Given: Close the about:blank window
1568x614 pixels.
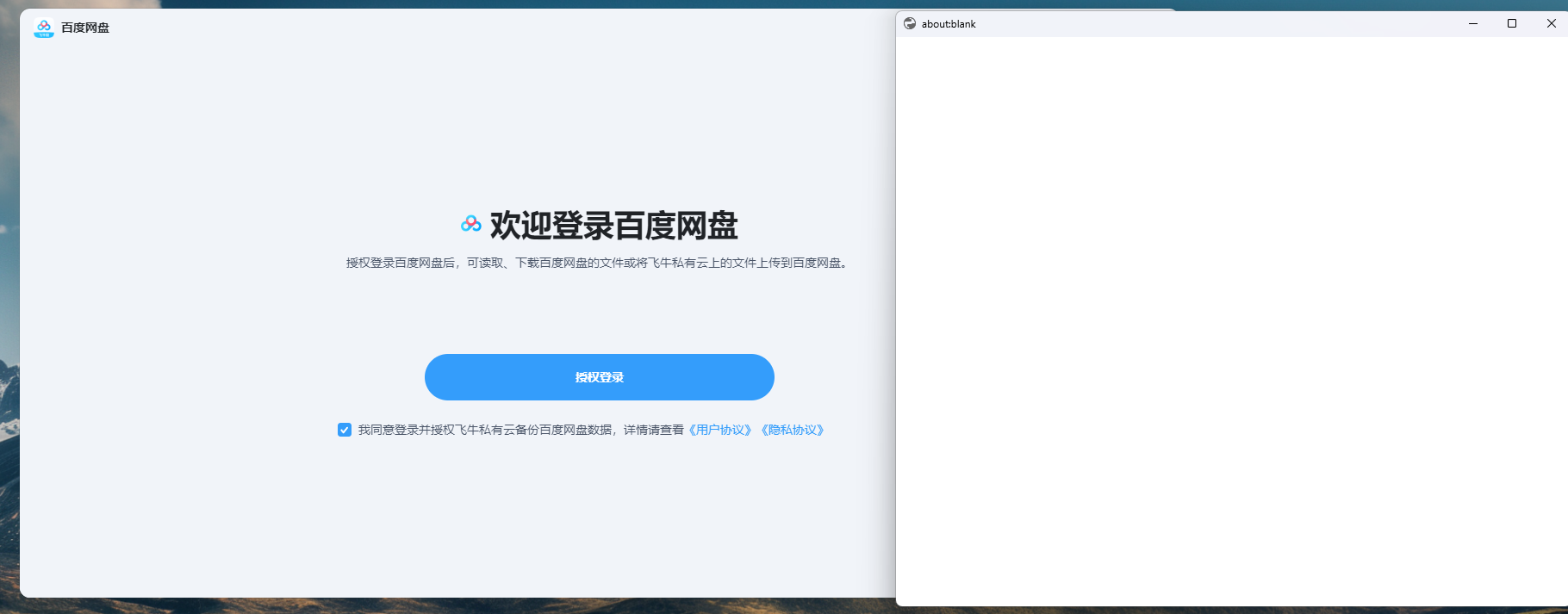Looking at the screenshot, I should click(x=1551, y=23).
